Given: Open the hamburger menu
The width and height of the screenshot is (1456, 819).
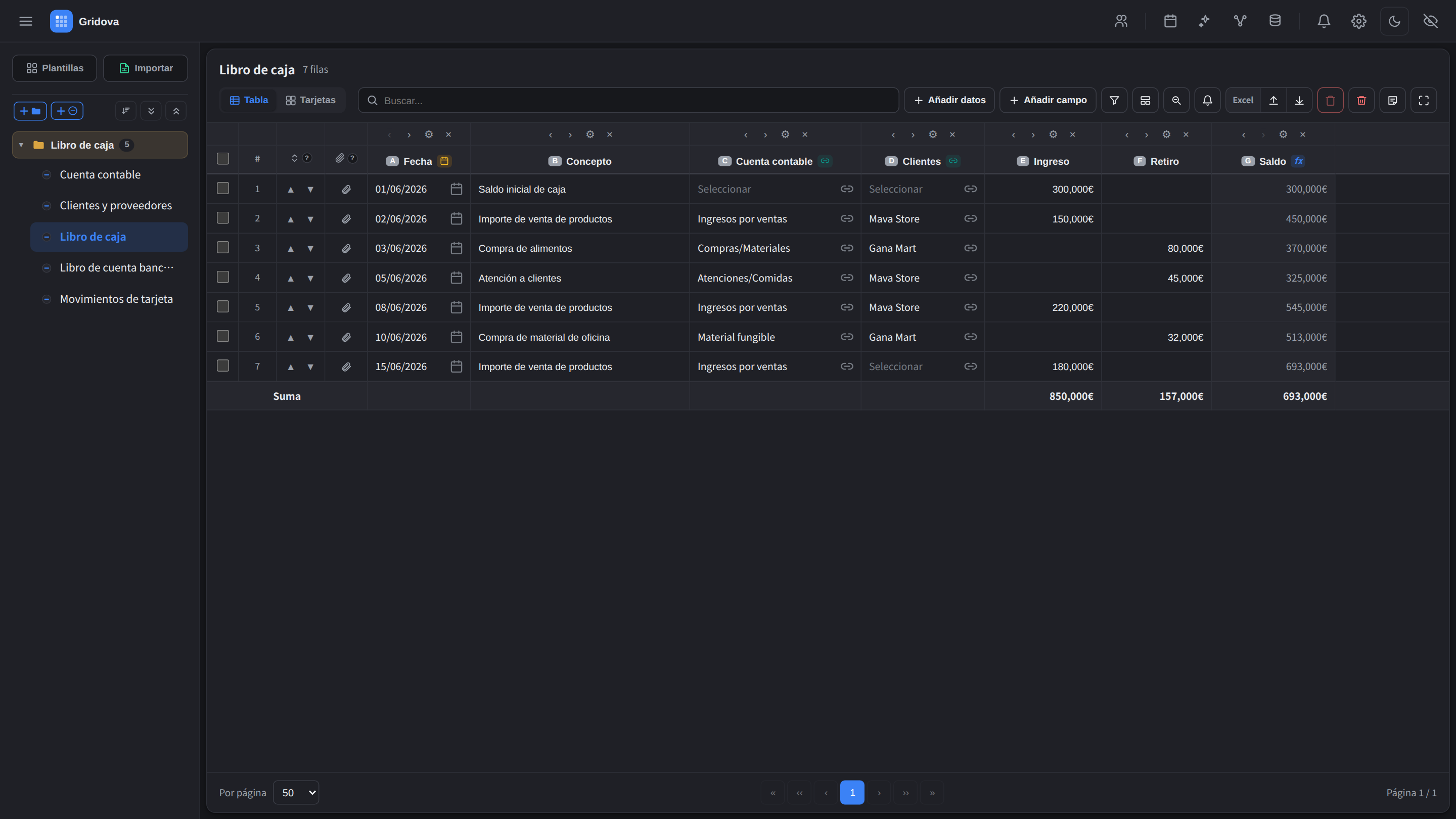Looking at the screenshot, I should click(25, 21).
